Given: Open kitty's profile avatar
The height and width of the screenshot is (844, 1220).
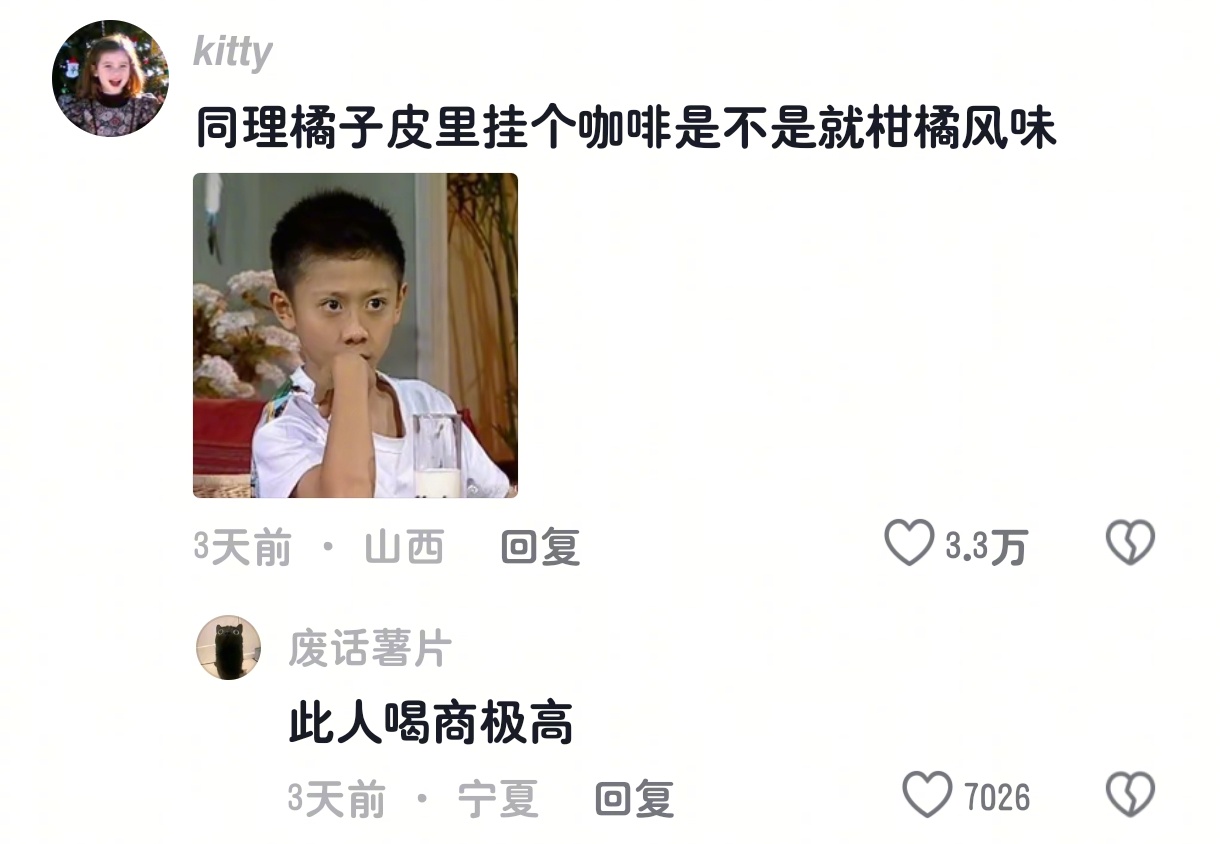Looking at the screenshot, I should (110, 78).
